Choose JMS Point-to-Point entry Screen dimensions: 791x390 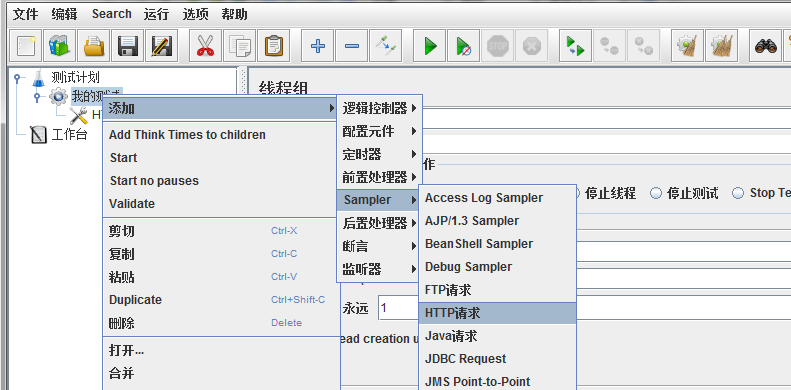click(497, 381)
